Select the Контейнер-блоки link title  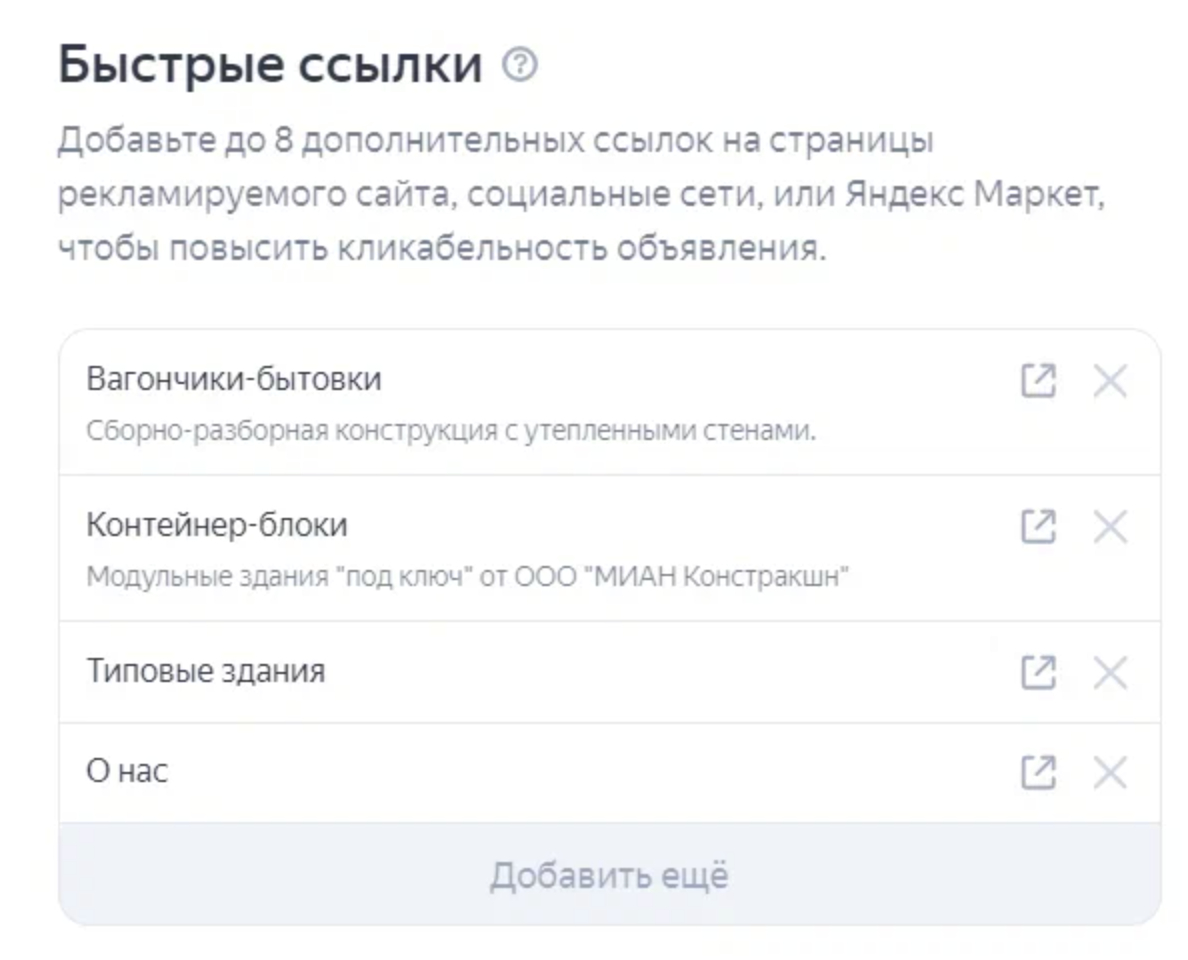tap(217, 525)
